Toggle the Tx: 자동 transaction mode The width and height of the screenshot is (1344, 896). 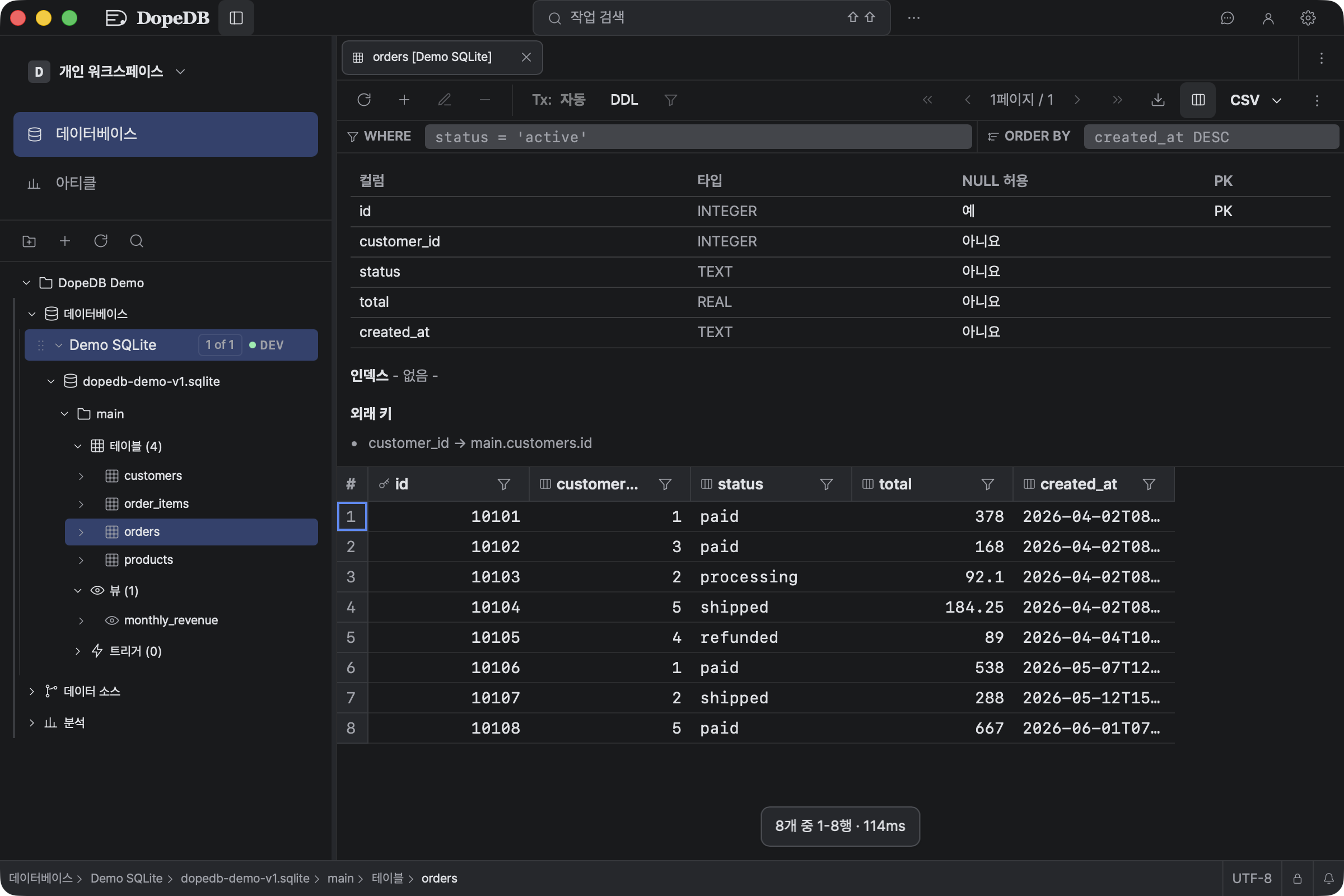pyautogui.click(x=559, y=100)
